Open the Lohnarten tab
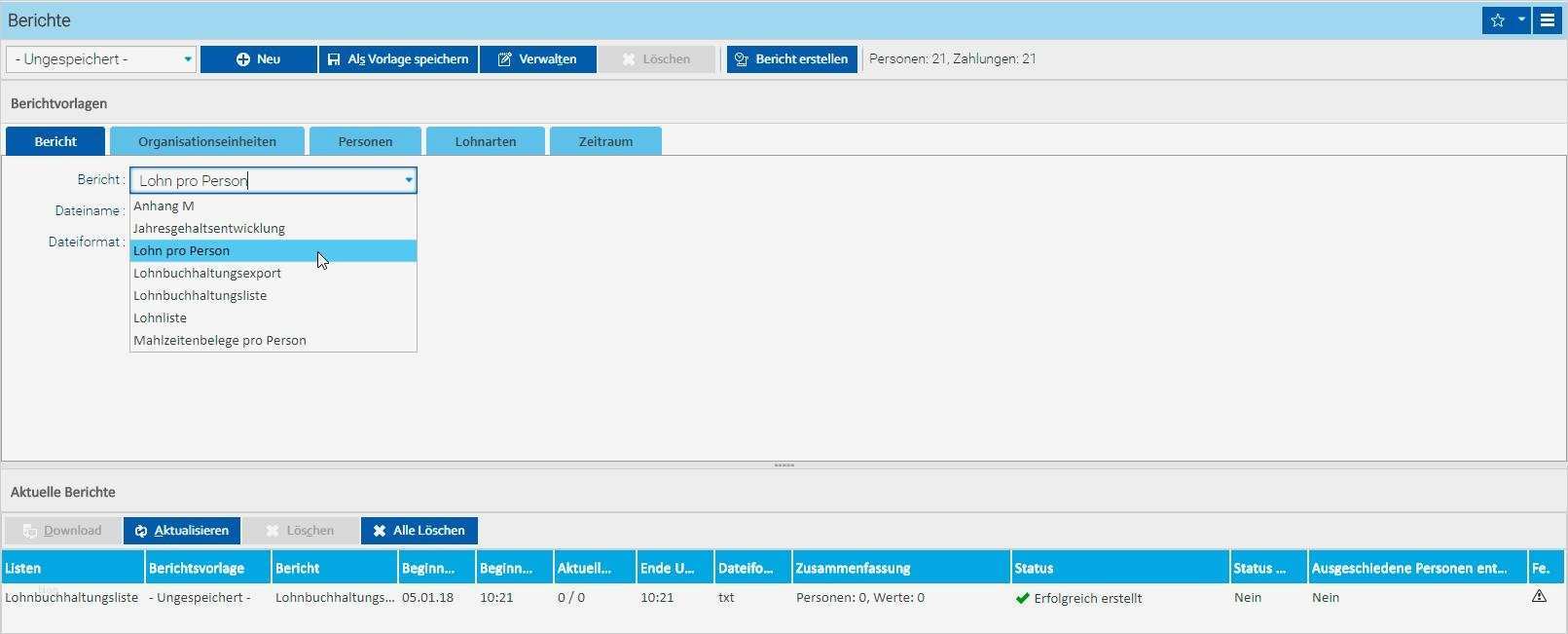The width and height of the screenshot is (1568, 634). pyautogui.click(x=486, y=141)
